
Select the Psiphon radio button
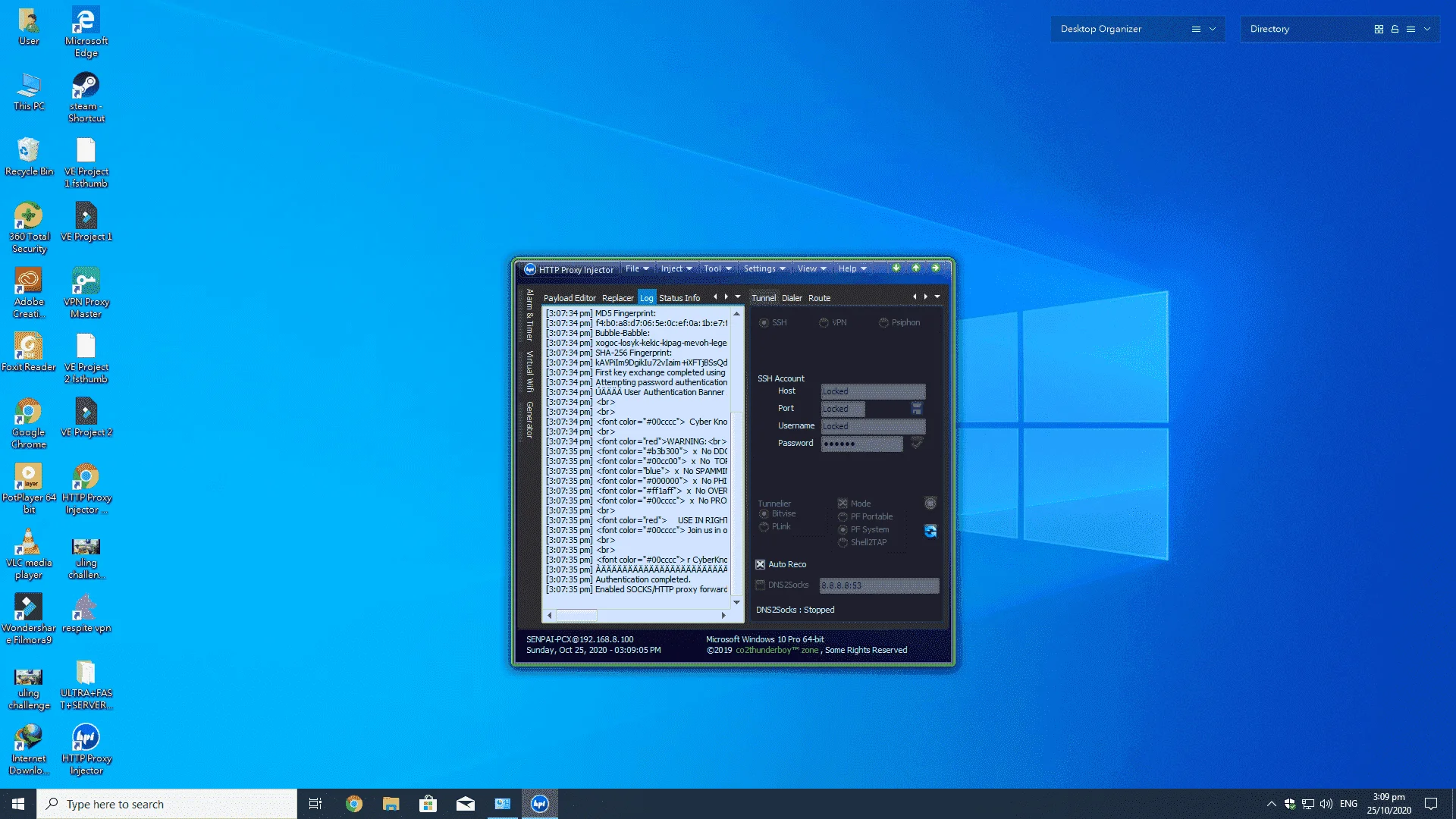click(883, 323)
